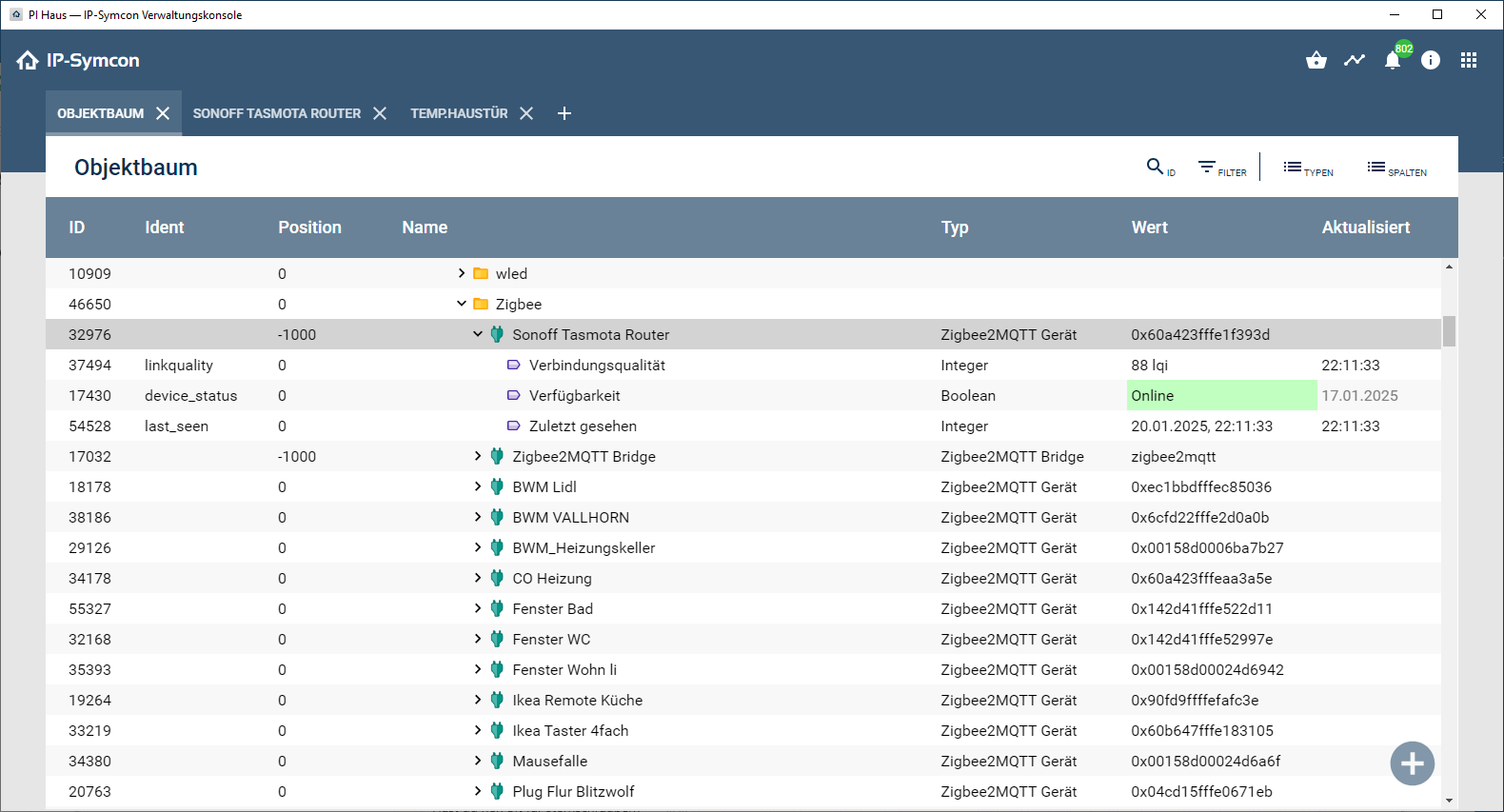
Task: Expand Fenster WC node
Action: tap(478, 639)
